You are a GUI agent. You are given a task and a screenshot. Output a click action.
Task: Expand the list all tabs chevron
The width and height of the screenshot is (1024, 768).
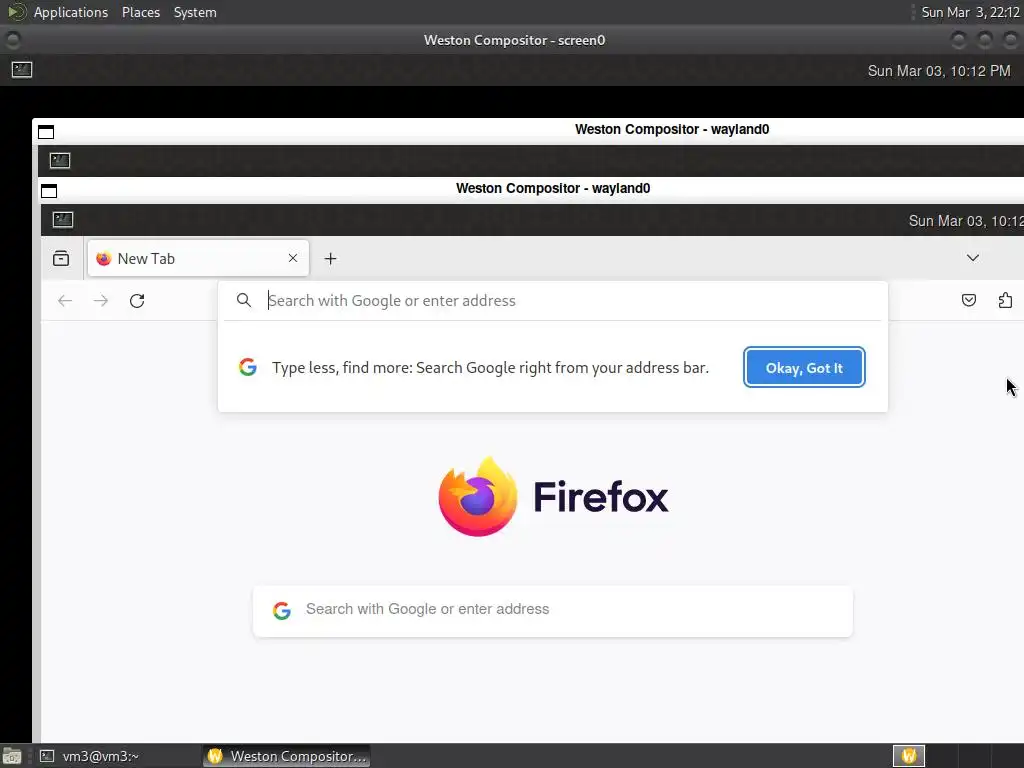click(x=972, y=258)
